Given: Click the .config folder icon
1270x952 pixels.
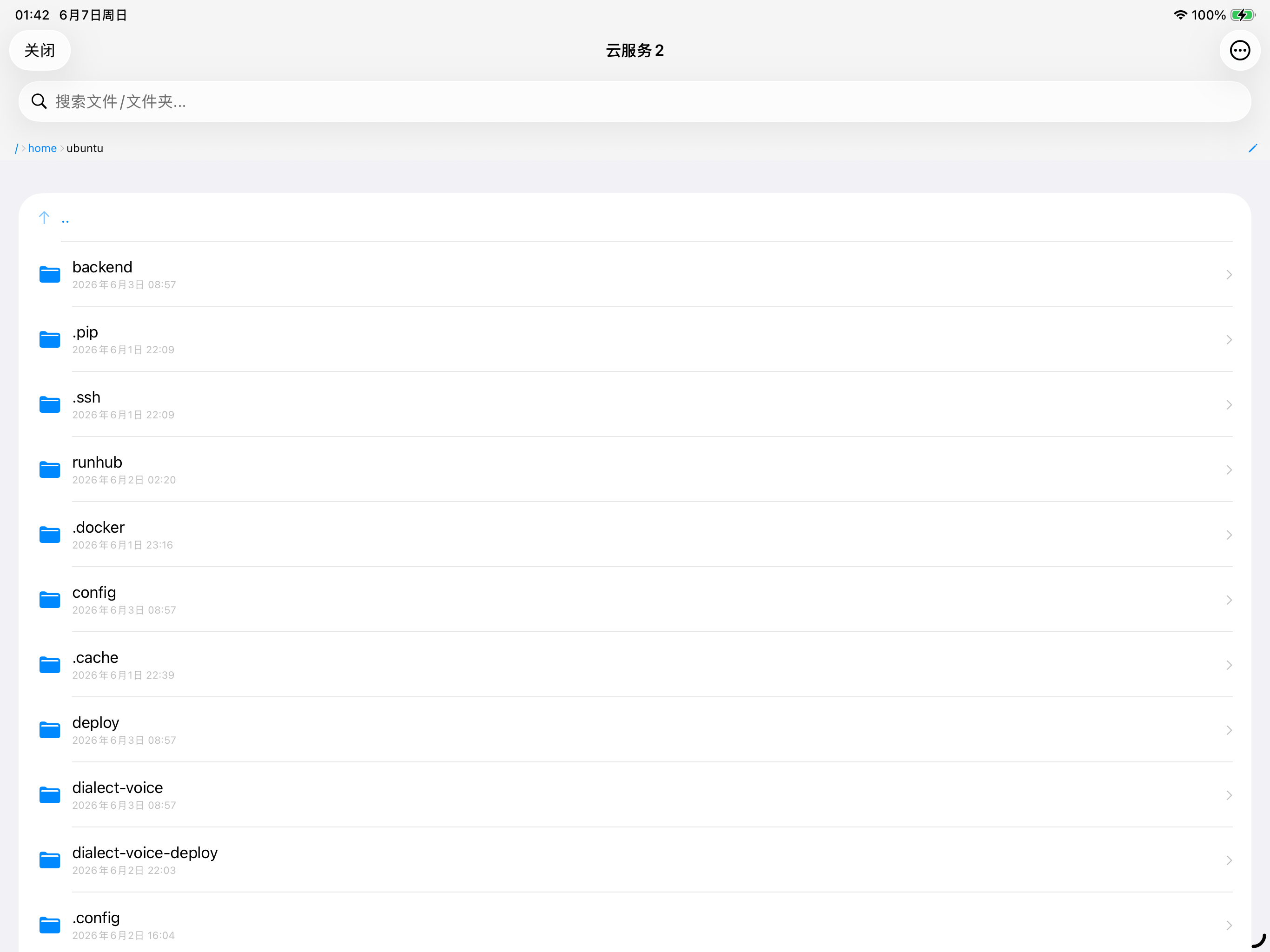Looking at the screenshot, I should (50, 925).
